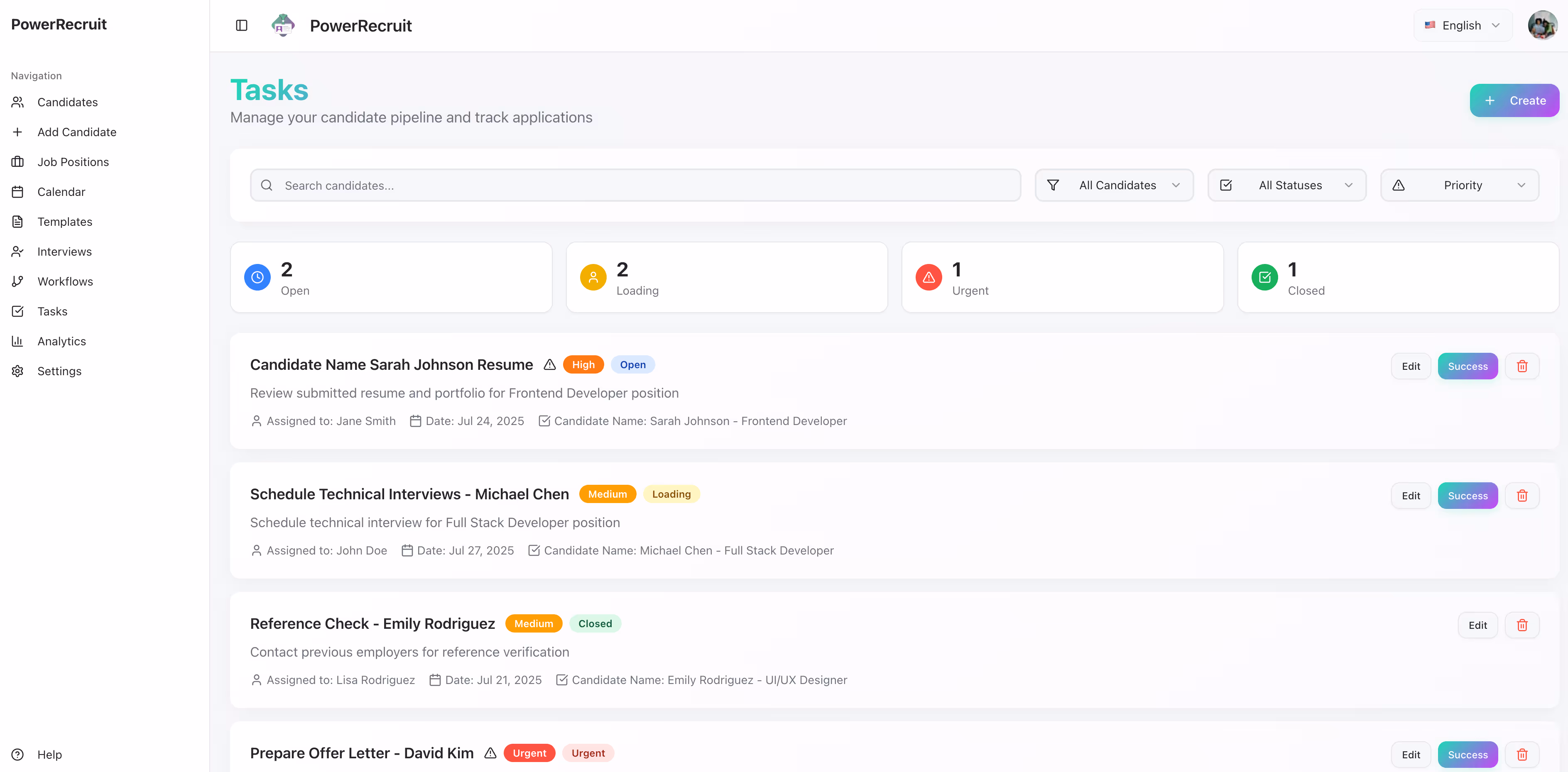1568x772 pixels.
Task: Toggle the sidebar collapse icon
Action: [242, 26]
